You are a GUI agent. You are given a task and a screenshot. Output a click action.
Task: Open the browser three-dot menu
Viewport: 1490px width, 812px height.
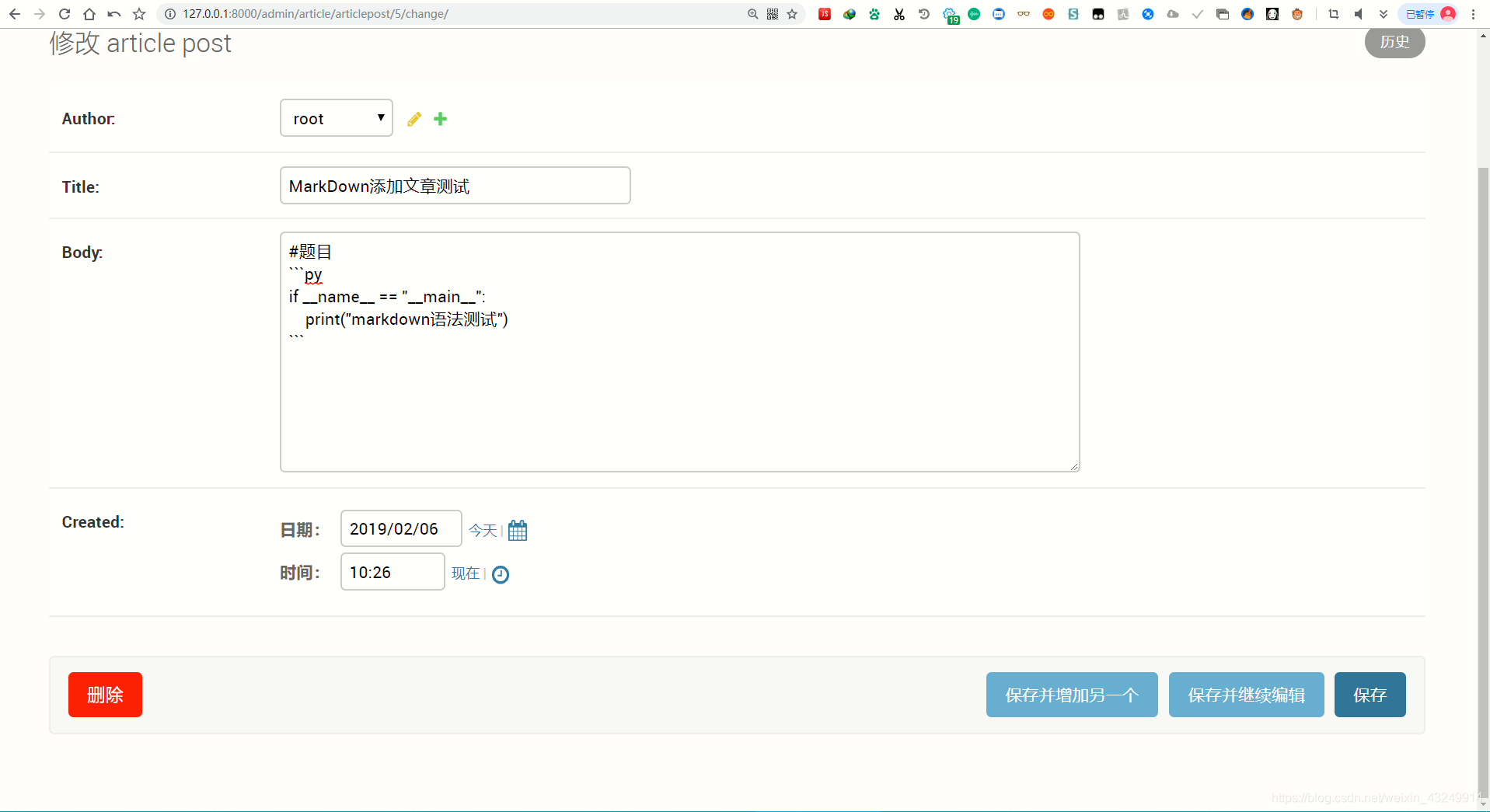pos(1473,14)
